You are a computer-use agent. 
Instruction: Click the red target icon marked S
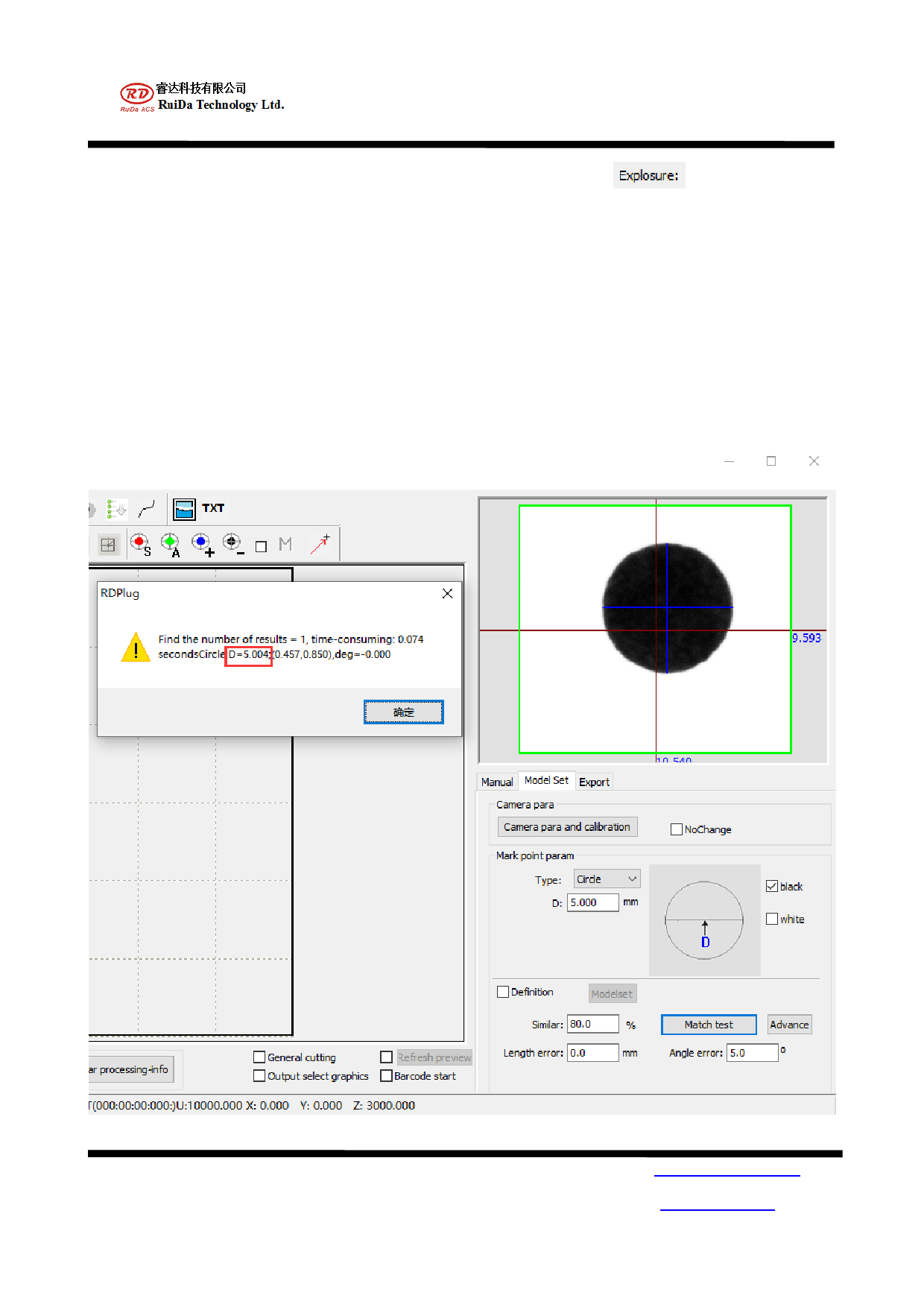tap(139, 544)
